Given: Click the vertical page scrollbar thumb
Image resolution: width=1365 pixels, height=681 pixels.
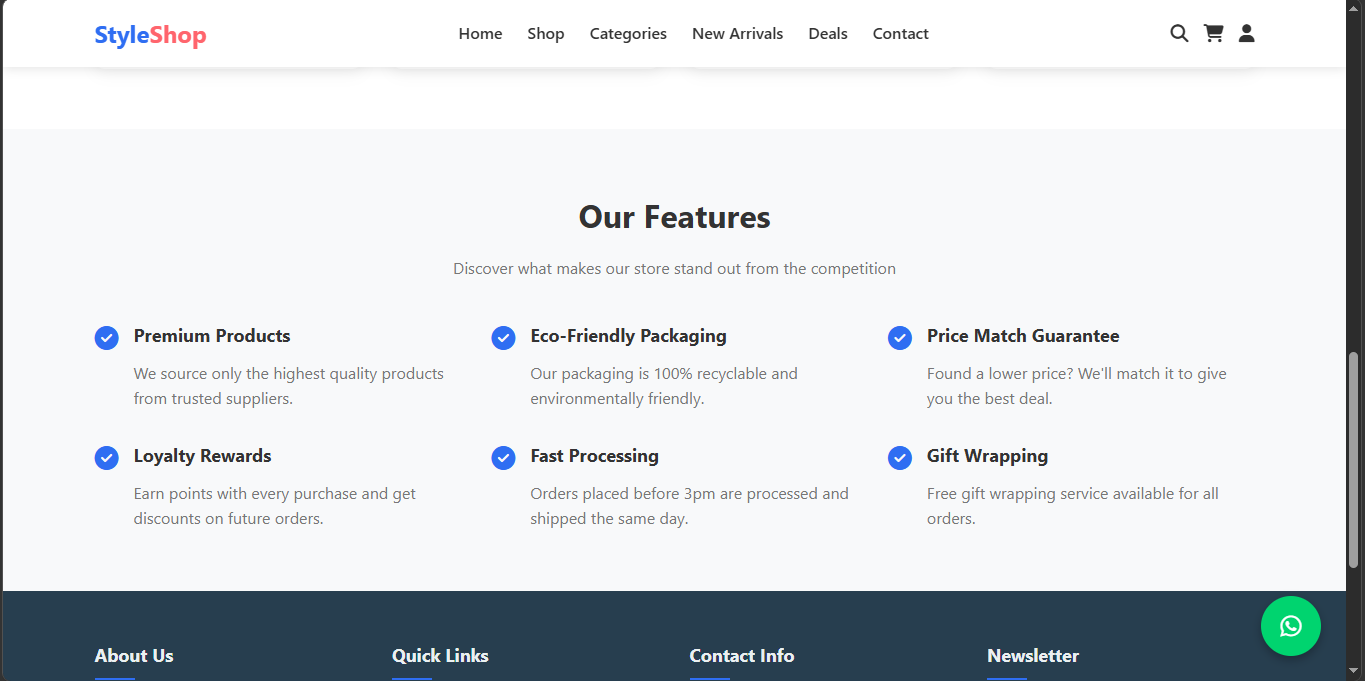Looking at the screenshot, I should tap(1354, 460).
